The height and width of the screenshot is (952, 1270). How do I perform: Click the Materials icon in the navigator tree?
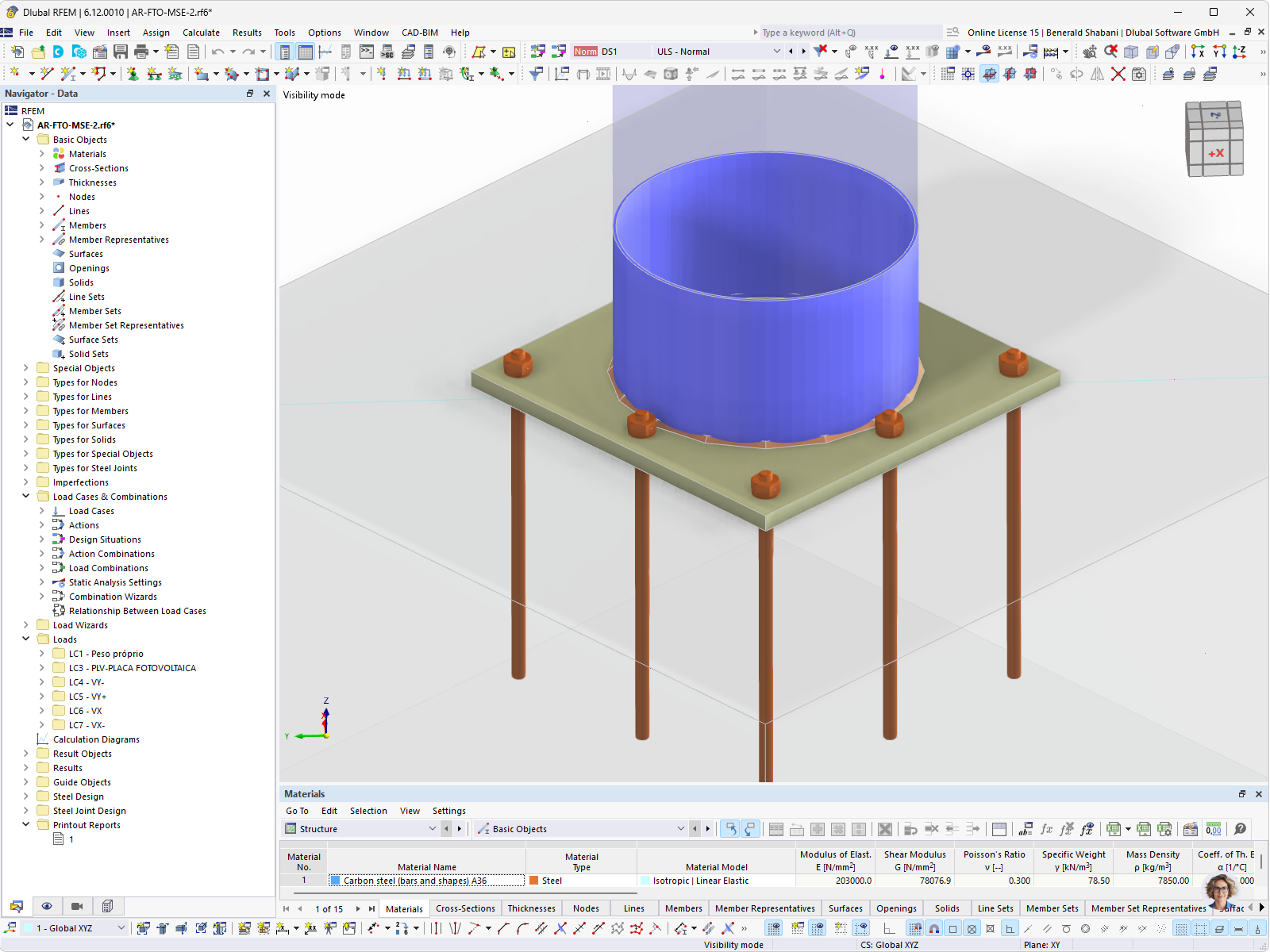[x=59, y=154]
